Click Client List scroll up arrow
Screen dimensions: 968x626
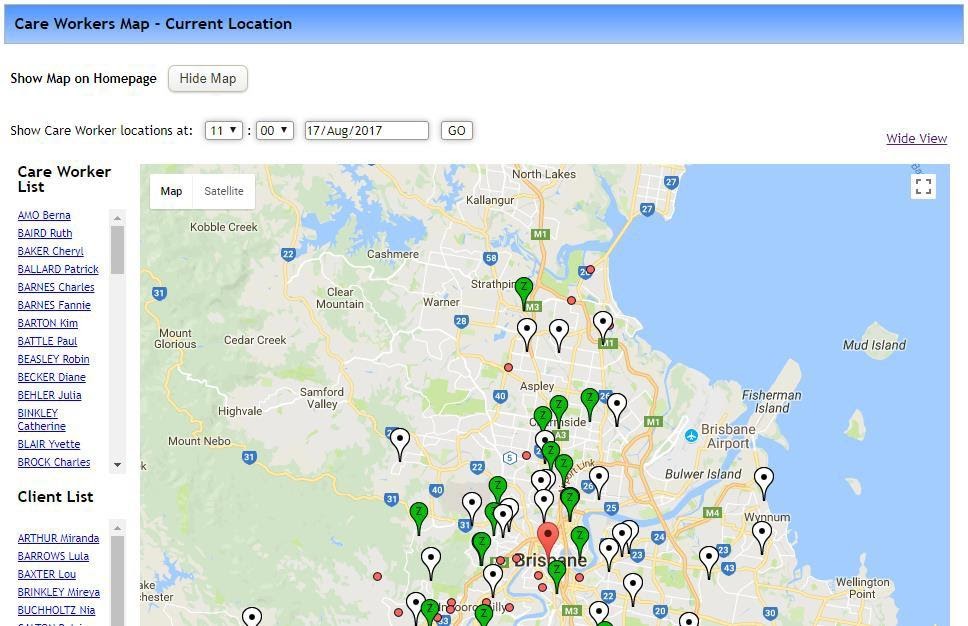point(117,528)
